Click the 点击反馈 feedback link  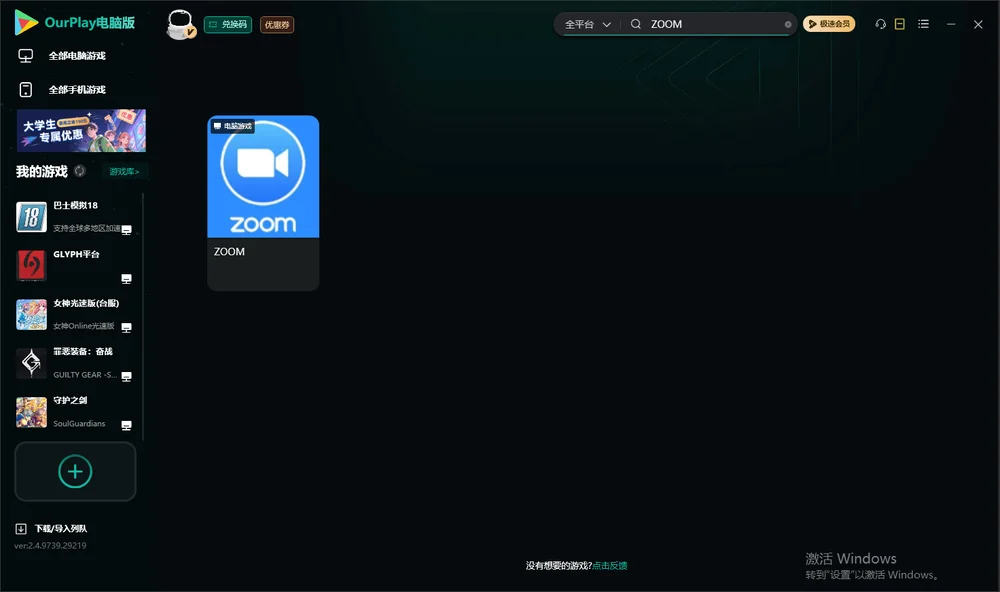pyautogui.click(x=610, y=565)
